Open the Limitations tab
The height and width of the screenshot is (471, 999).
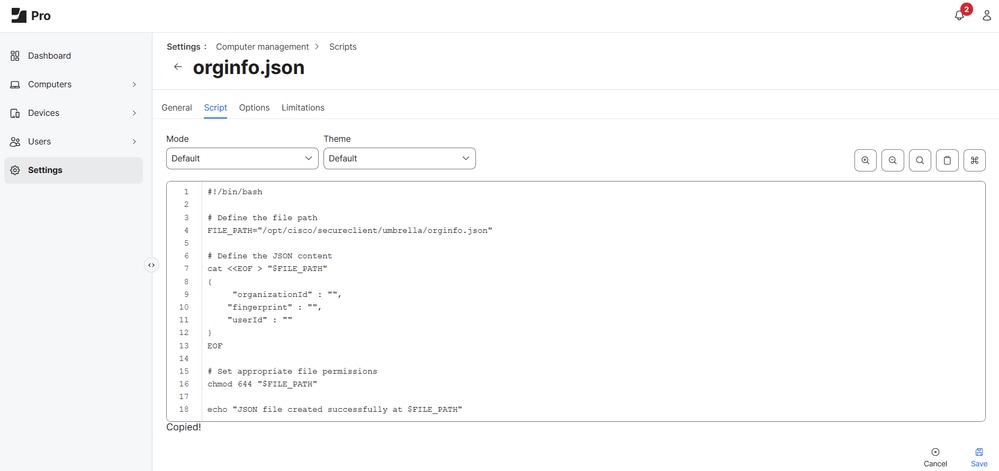303,107
